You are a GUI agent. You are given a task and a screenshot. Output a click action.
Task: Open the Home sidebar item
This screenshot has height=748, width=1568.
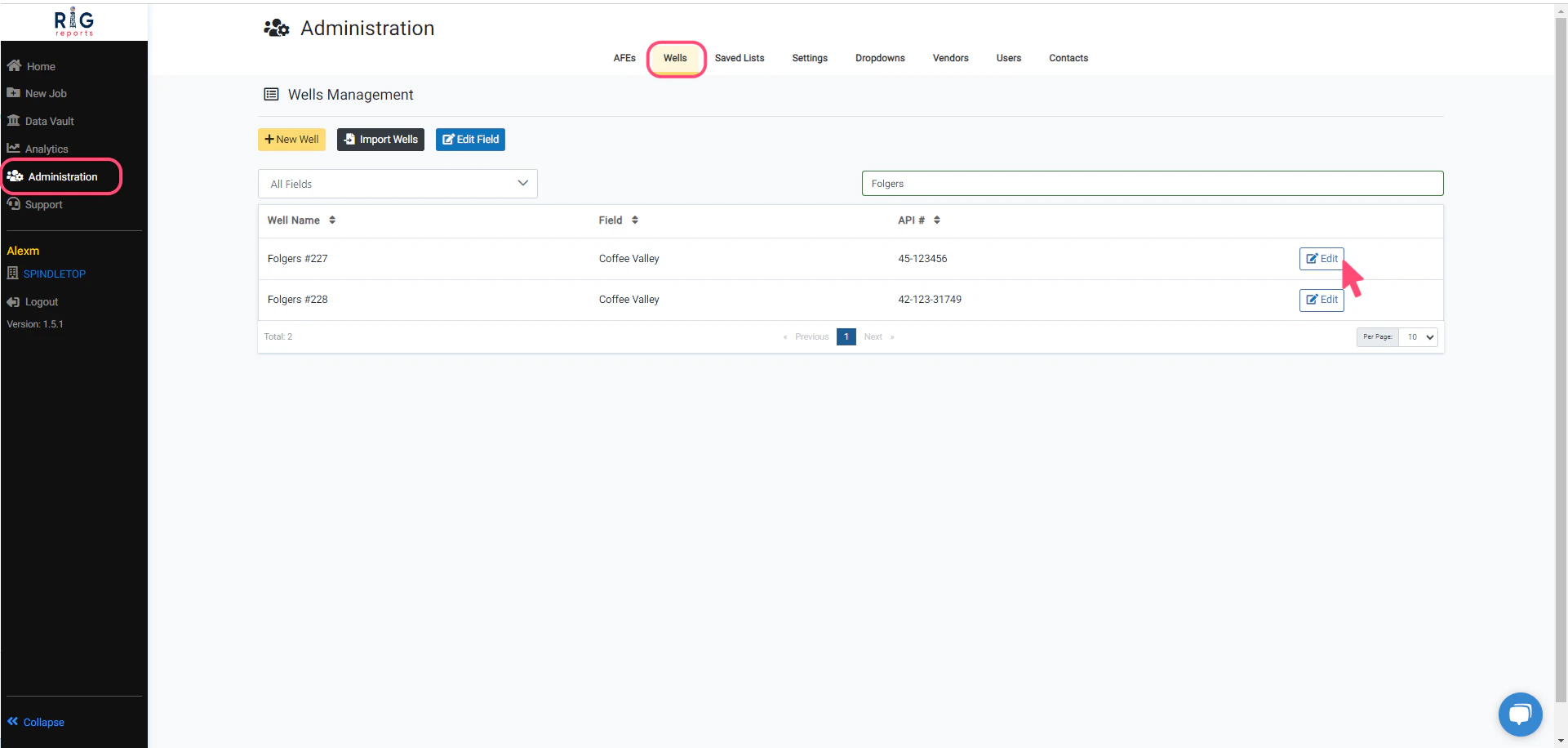[x=32, y=66]
